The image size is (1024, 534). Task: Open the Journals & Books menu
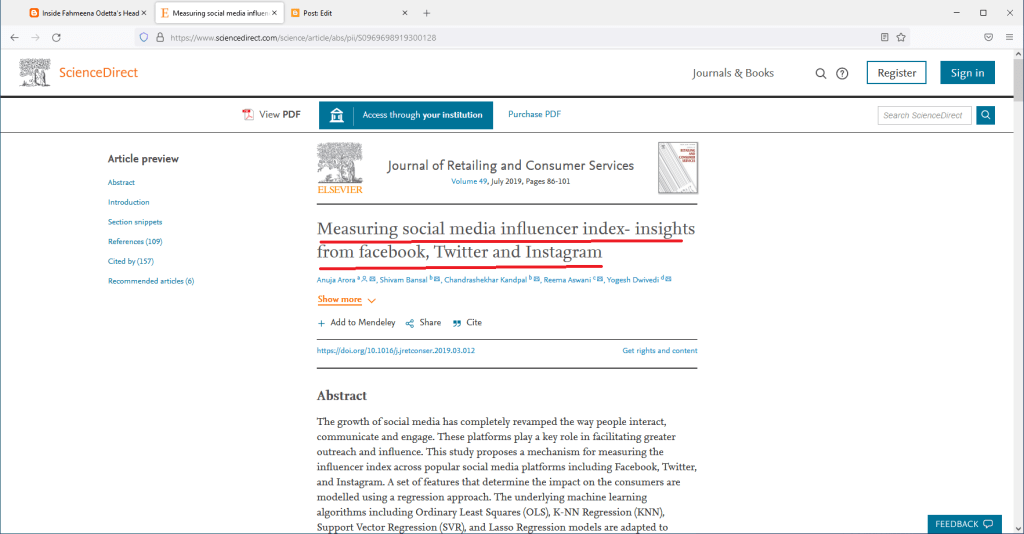[x=733, y=73]
